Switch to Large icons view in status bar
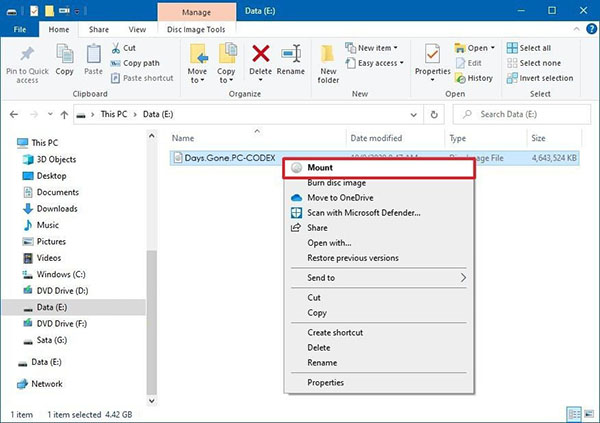This screenshot has height=423, width=600. (589, 414)
